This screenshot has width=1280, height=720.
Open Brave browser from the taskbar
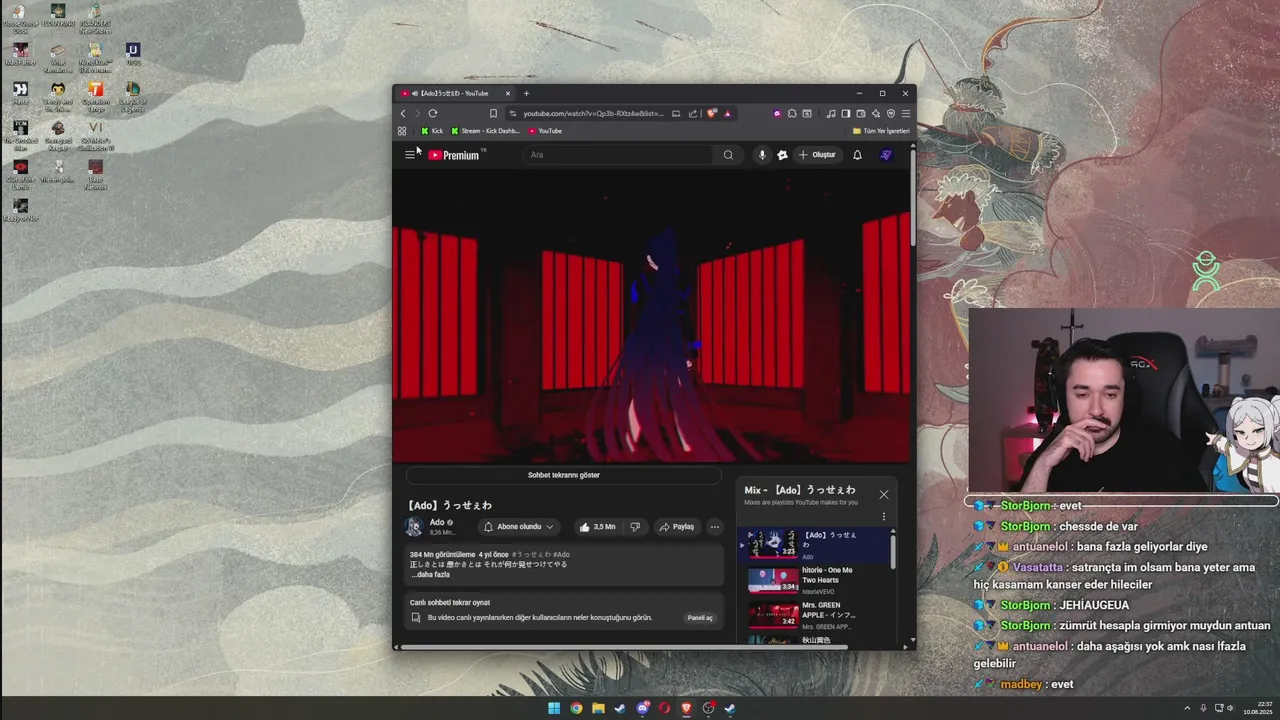pyautogui.click(x=687, y=708)
